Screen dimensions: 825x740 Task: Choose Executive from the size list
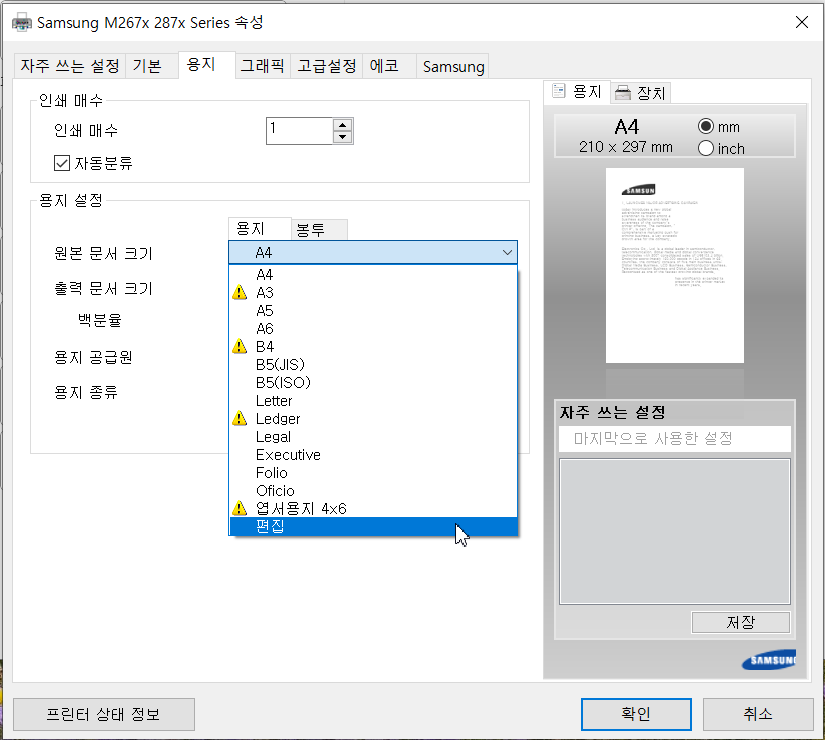[x=373, y=454]
